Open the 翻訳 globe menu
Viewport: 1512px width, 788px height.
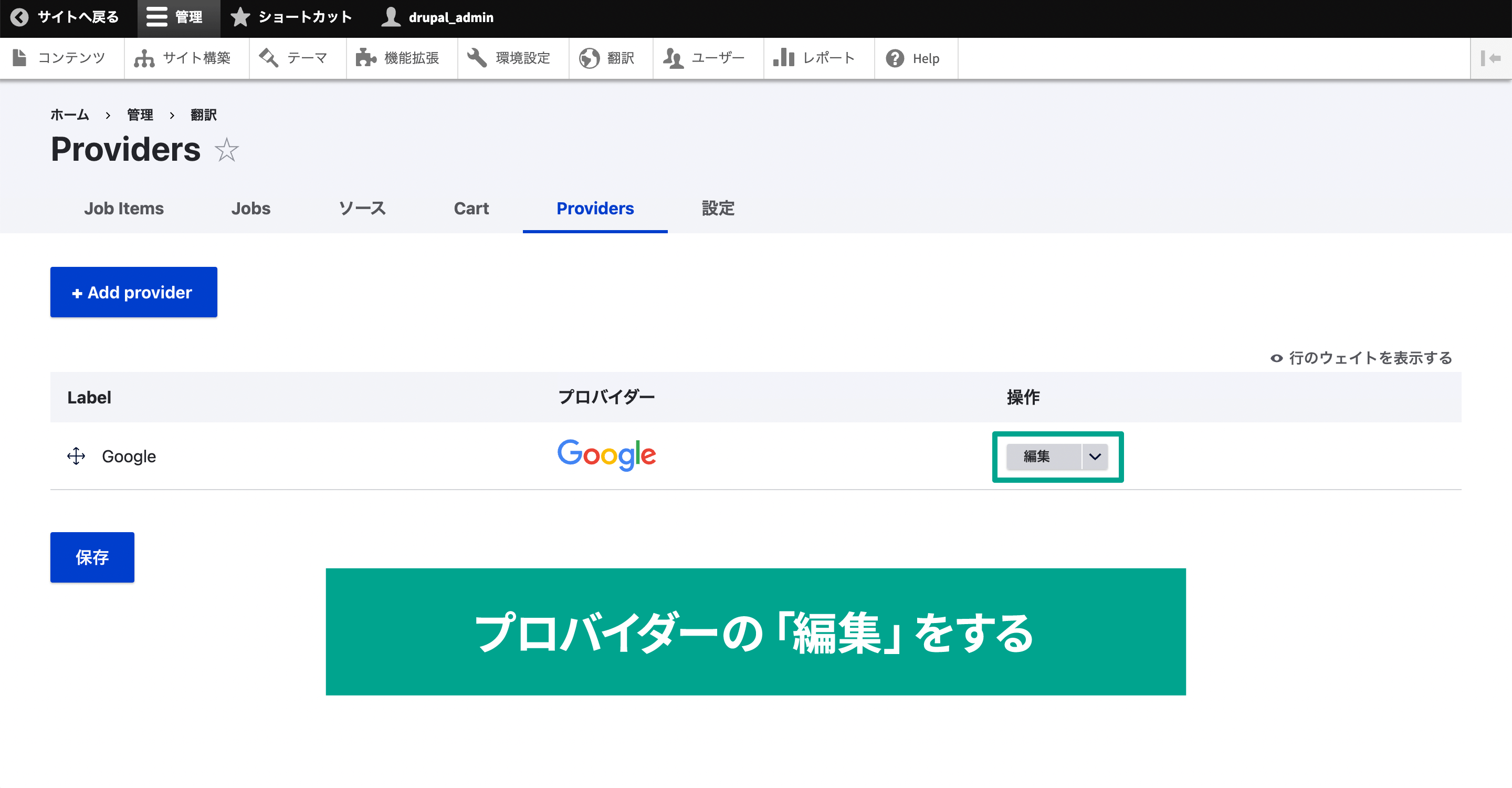(x=610, y=58)
